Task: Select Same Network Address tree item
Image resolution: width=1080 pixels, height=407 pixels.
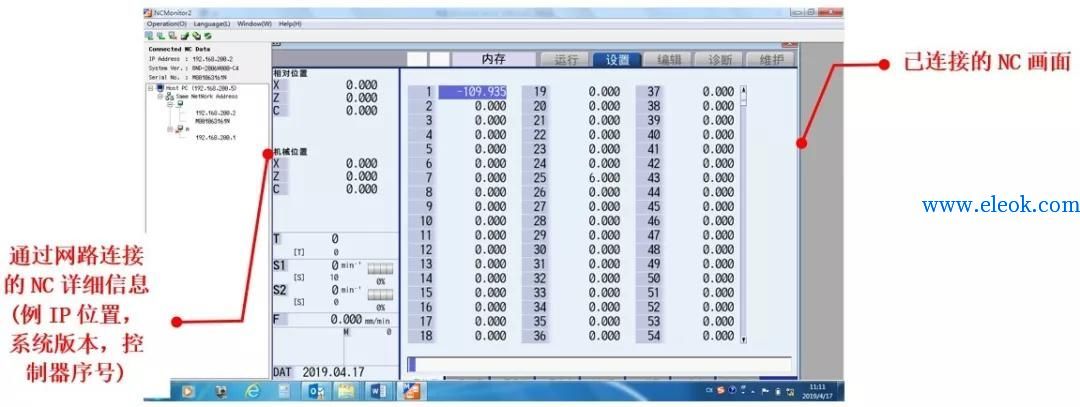Action: pos(206,97)
